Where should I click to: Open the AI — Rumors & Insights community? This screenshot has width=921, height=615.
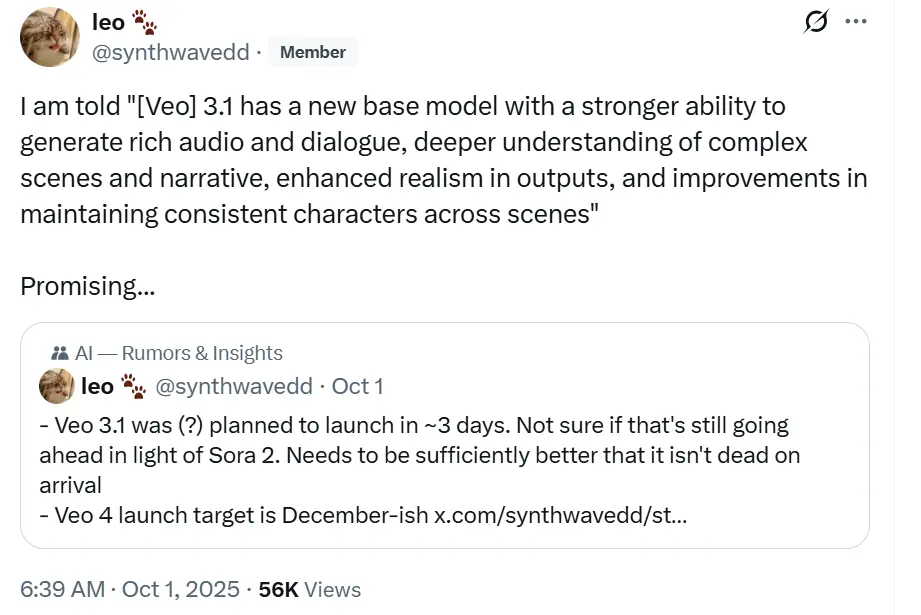(182, 352)
